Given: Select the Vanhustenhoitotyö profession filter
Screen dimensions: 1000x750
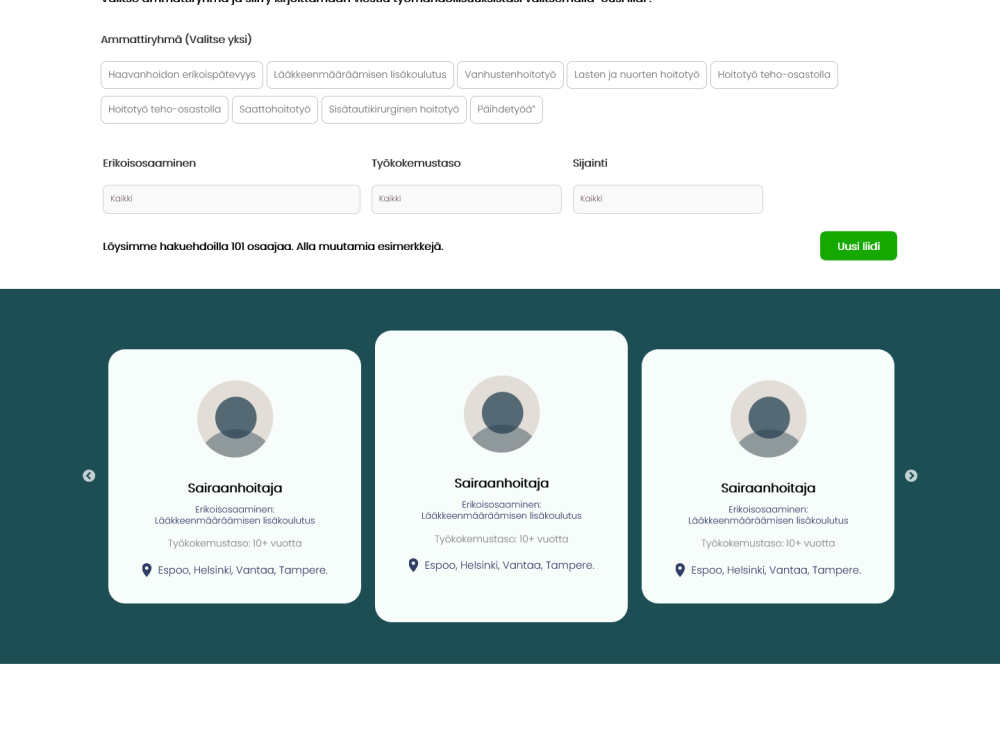Looking at the screenshot, I should coord(510,74).
